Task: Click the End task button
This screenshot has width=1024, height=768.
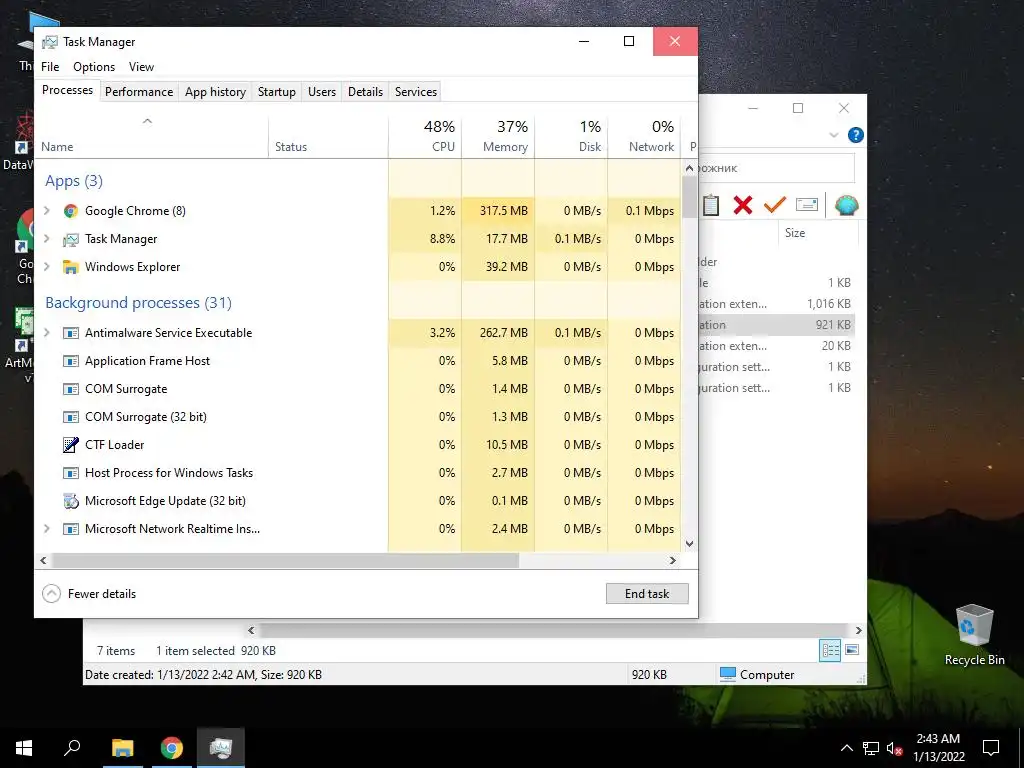Action: [x=647, y=594]
